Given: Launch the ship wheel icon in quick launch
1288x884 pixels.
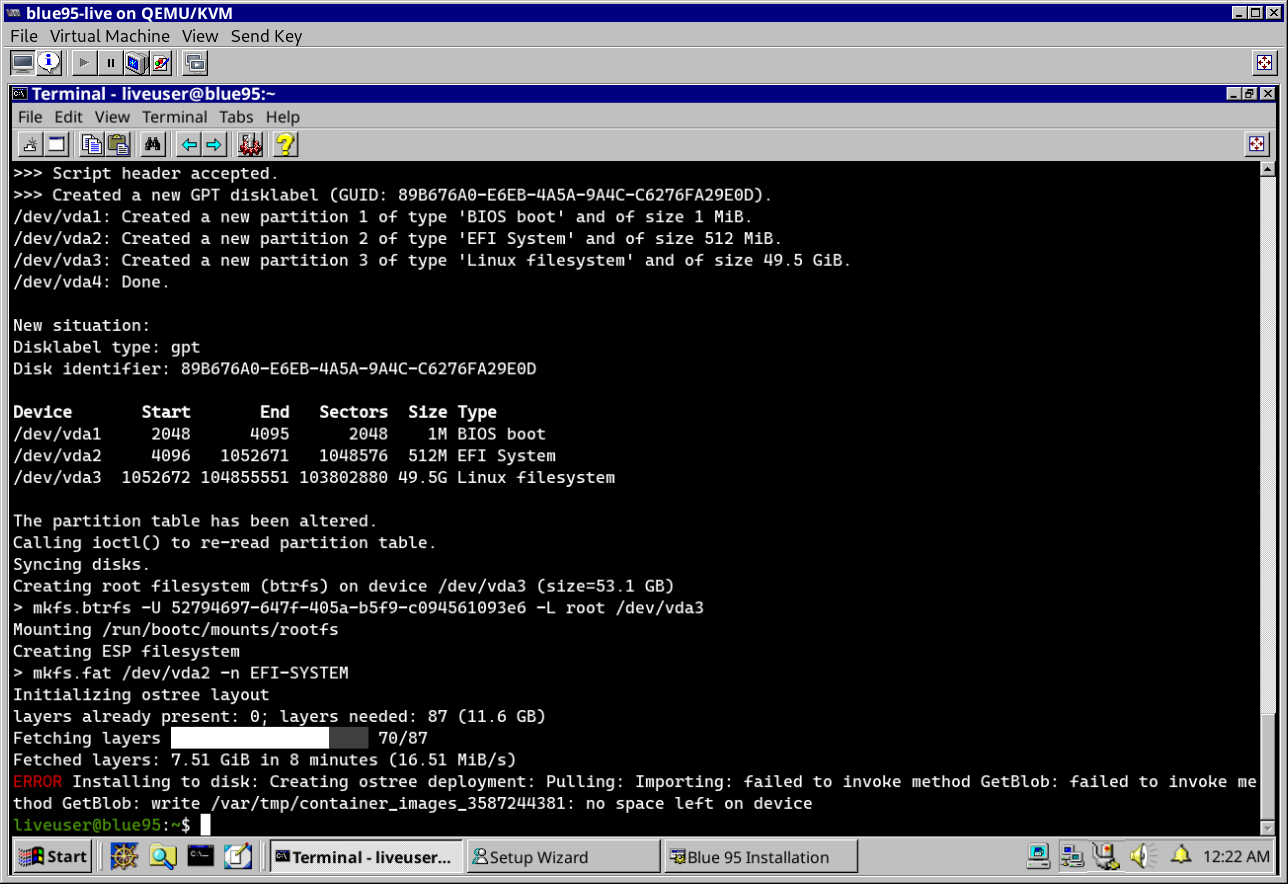Looking at the screenshot, I should coord(123,857).
